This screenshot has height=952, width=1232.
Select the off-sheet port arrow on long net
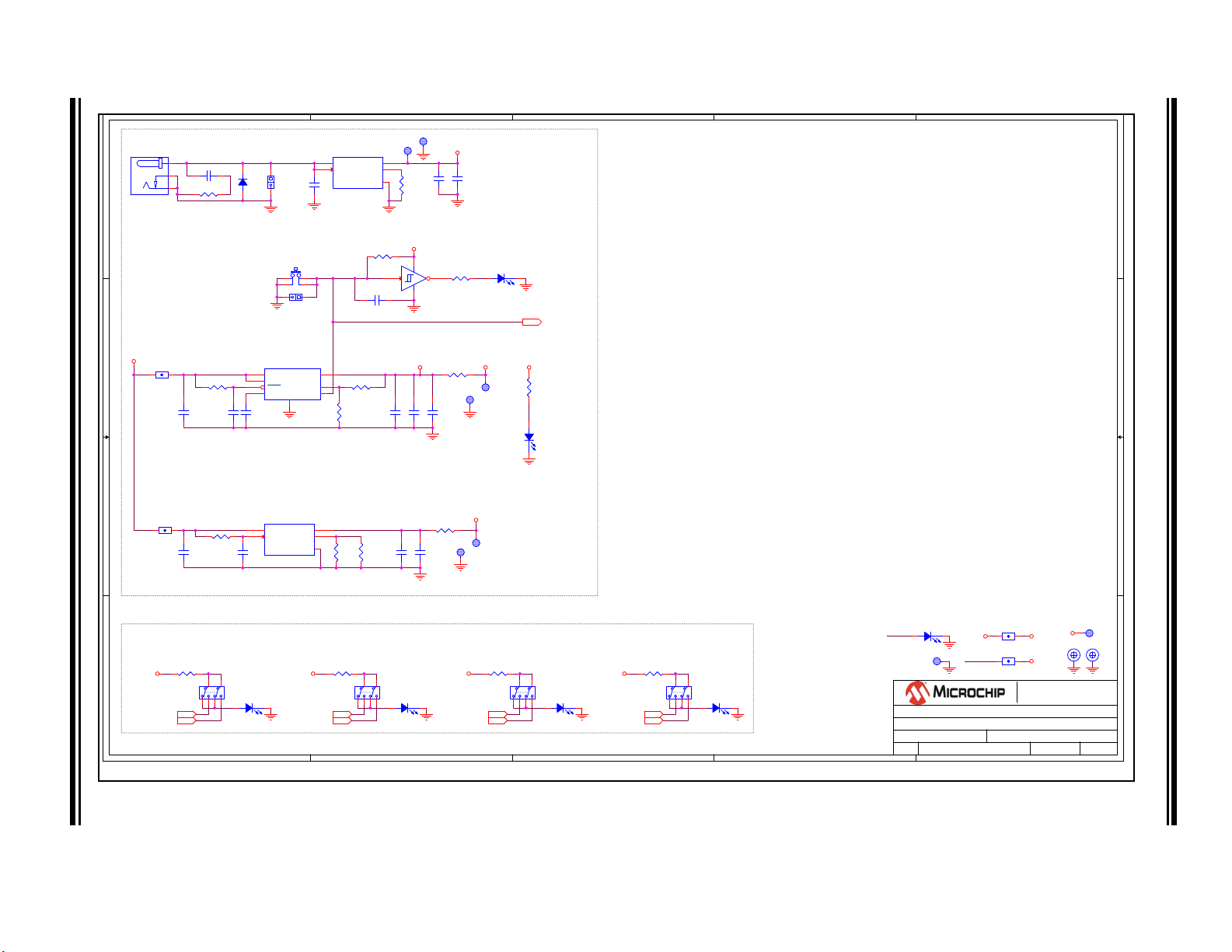[532, 322]
